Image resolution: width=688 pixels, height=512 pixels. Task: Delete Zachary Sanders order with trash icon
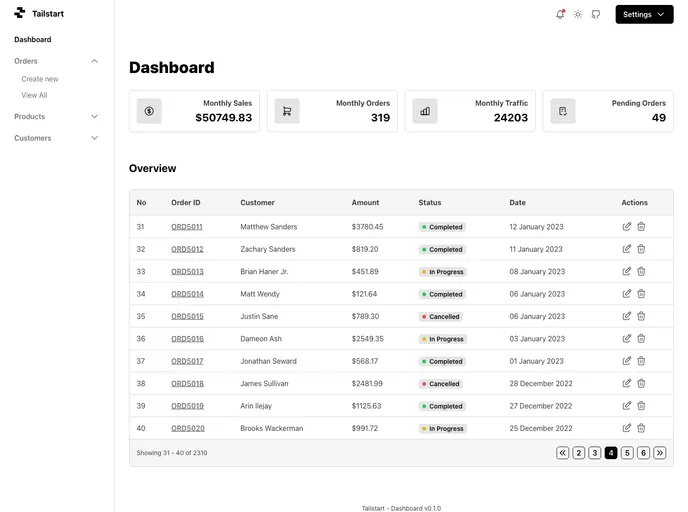[x=641, y=249]
